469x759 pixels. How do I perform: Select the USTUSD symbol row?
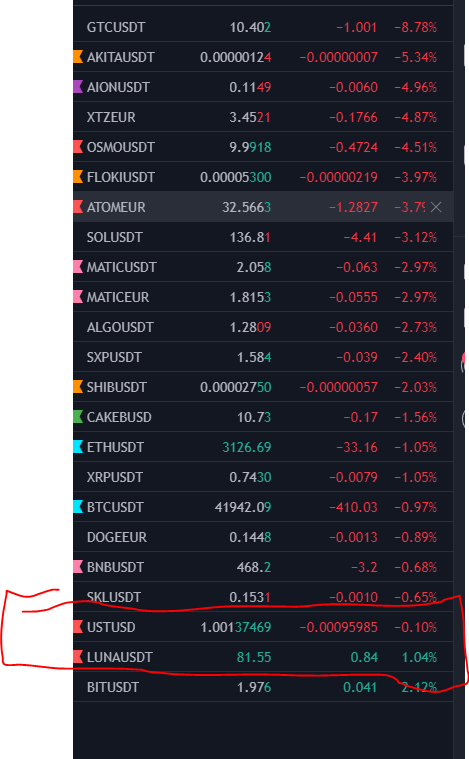click(x=263, y=627)
